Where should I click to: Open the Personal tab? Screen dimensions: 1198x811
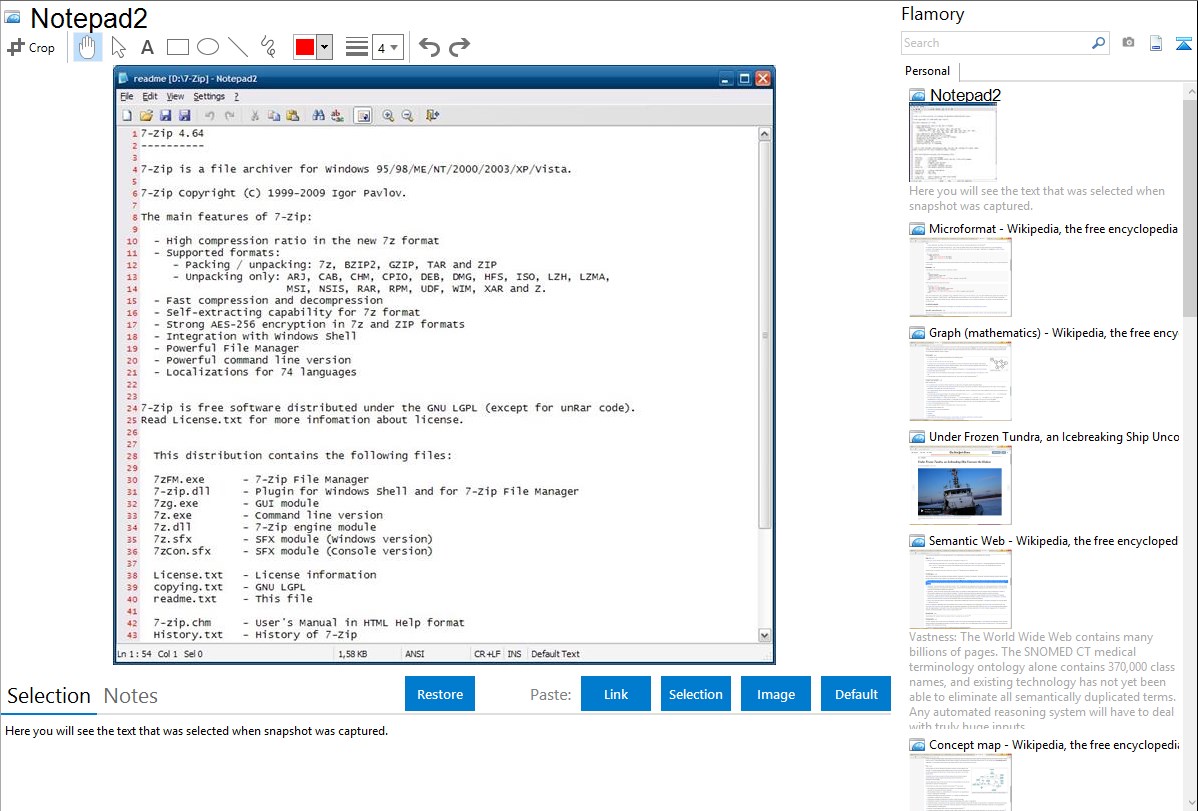pyautogui.click(x=927, y=71)
